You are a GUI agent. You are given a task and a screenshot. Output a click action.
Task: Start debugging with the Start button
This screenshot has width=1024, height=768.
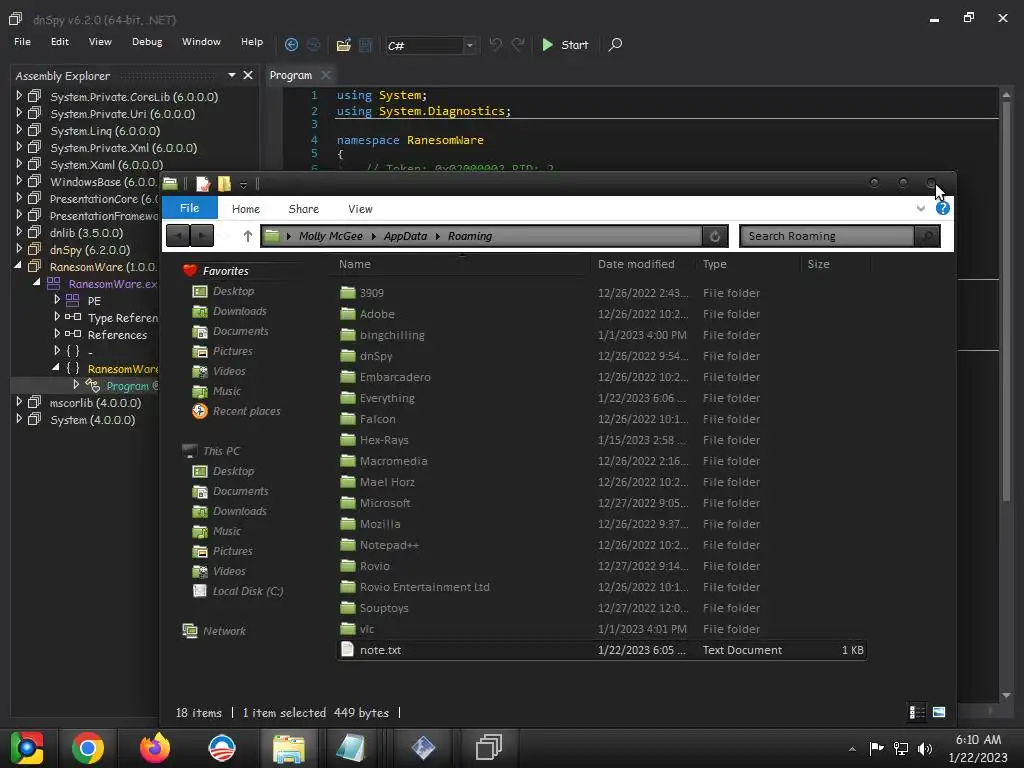click(x=566, y=44)
